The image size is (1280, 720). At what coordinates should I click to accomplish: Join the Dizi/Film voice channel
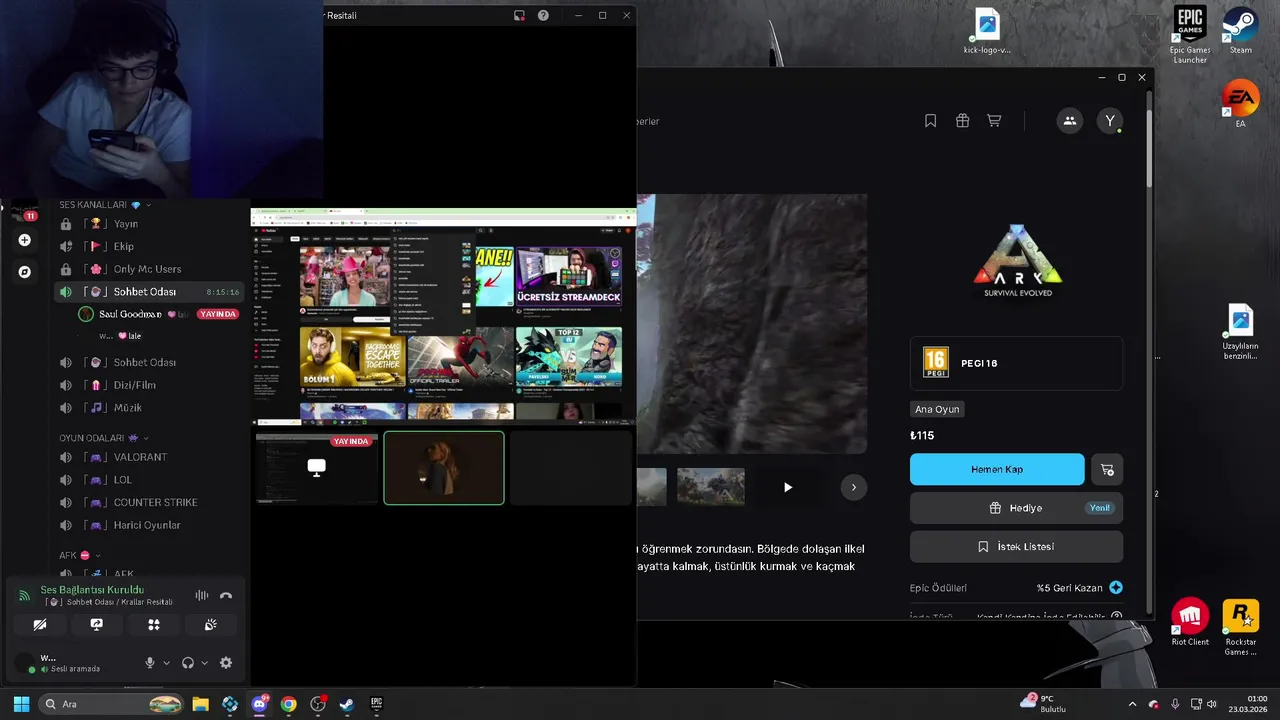click(148, 385)
